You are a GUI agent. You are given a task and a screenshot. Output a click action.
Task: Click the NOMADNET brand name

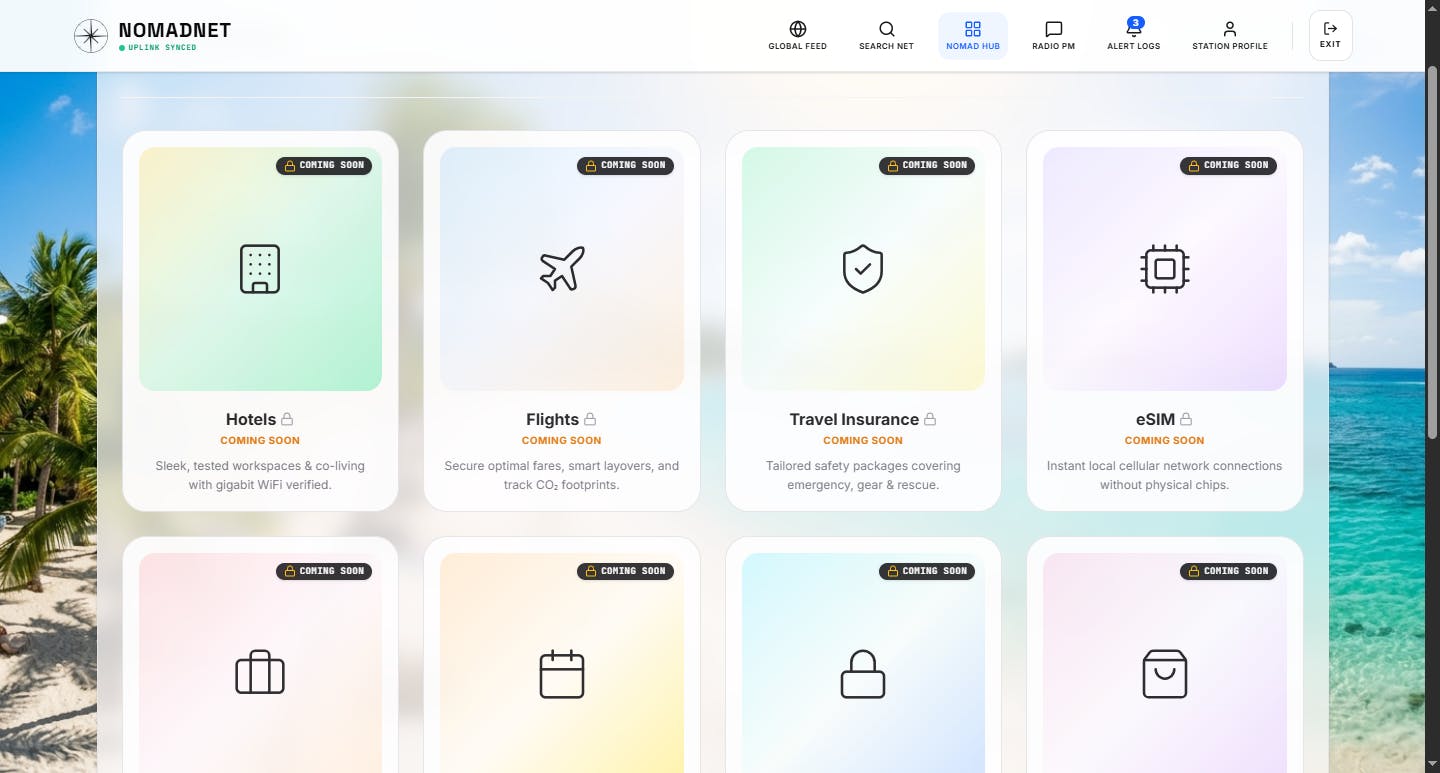[174, 30]
